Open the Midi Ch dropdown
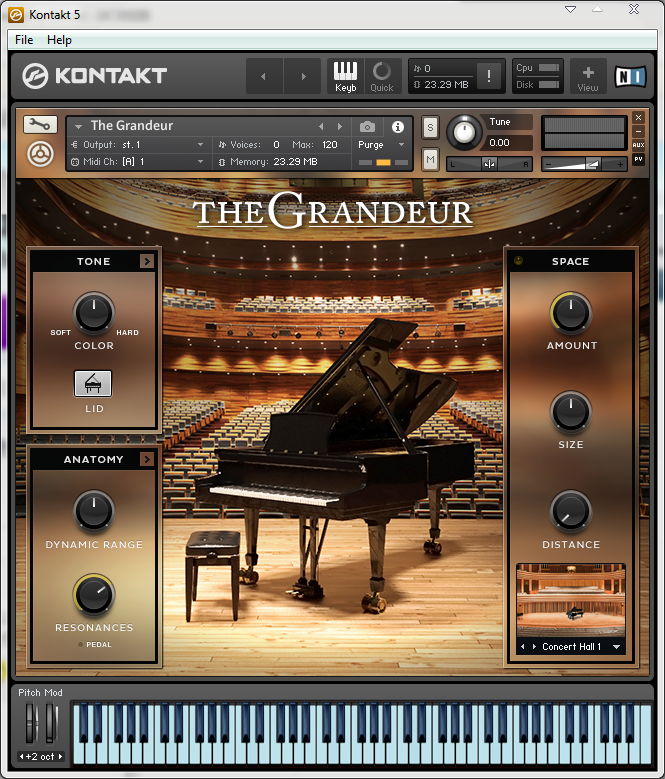Image resolution: width=665 pixels, height=779 pixels. [138, 161]
